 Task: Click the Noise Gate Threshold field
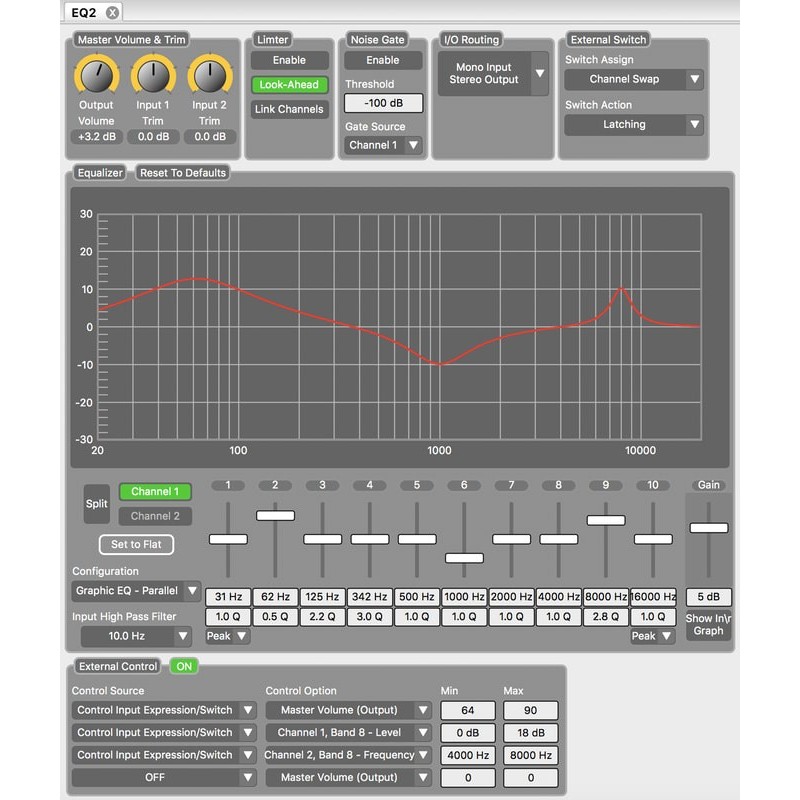(x=383, y=103)
